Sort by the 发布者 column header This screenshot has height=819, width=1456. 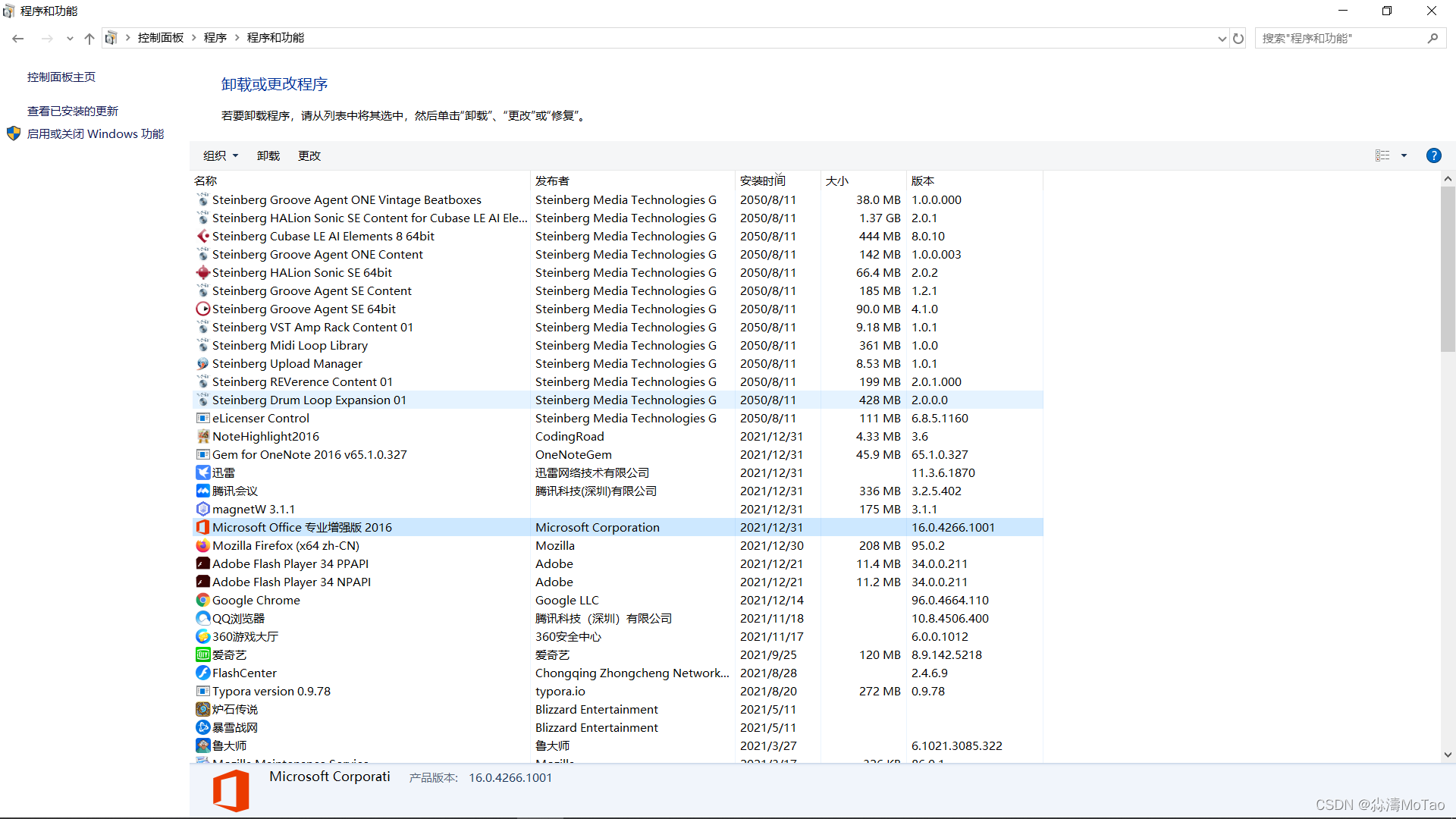click(632, 180)
